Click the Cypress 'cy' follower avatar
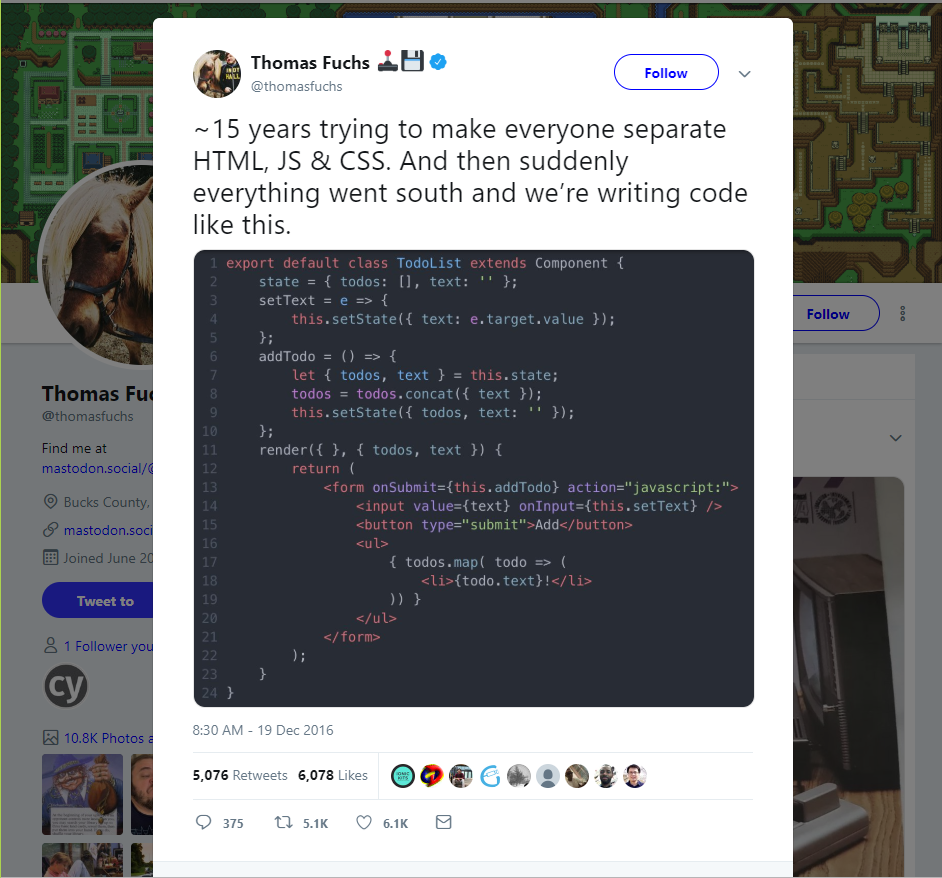Screen dimensions: 942x878 click(x=66, y=686)
